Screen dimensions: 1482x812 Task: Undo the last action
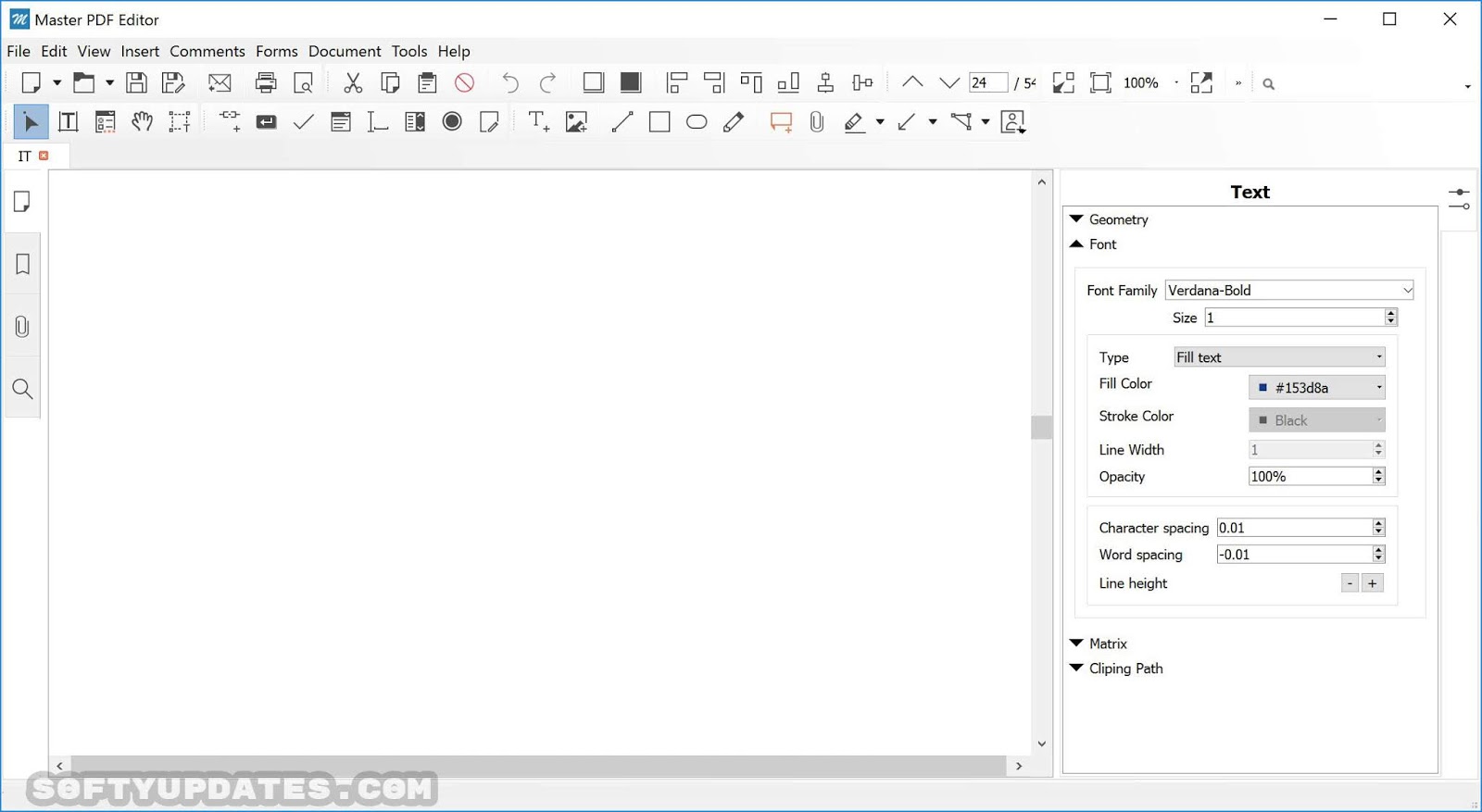tap(509, 82)
